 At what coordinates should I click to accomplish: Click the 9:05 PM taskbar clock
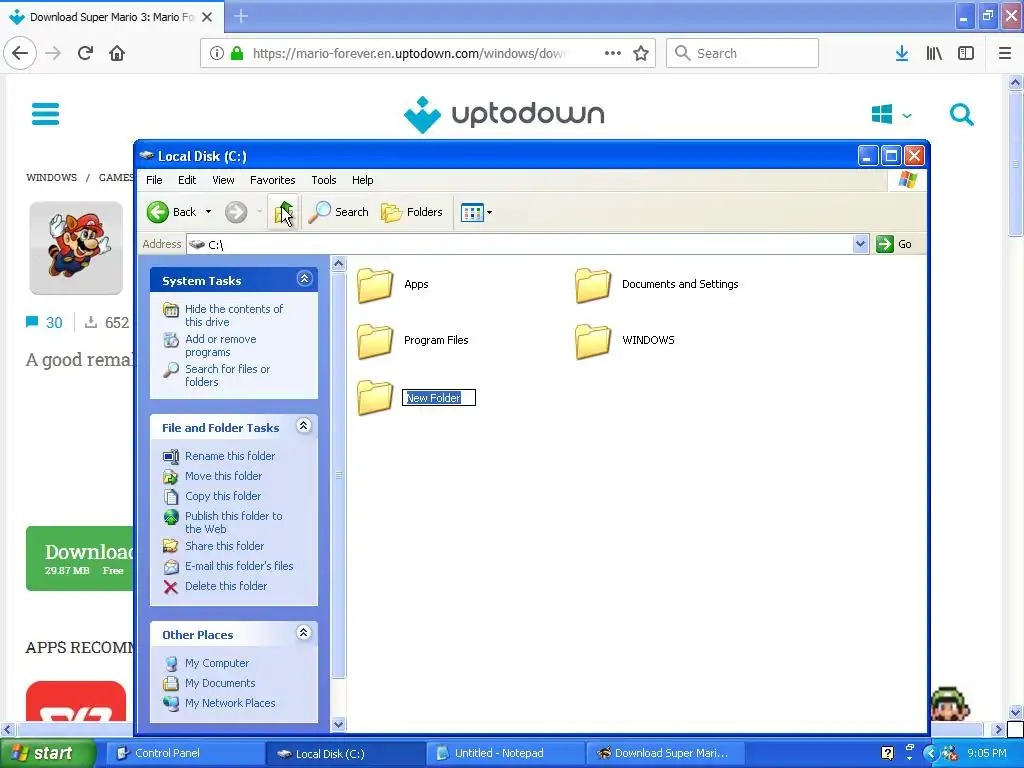click(987, 753)
